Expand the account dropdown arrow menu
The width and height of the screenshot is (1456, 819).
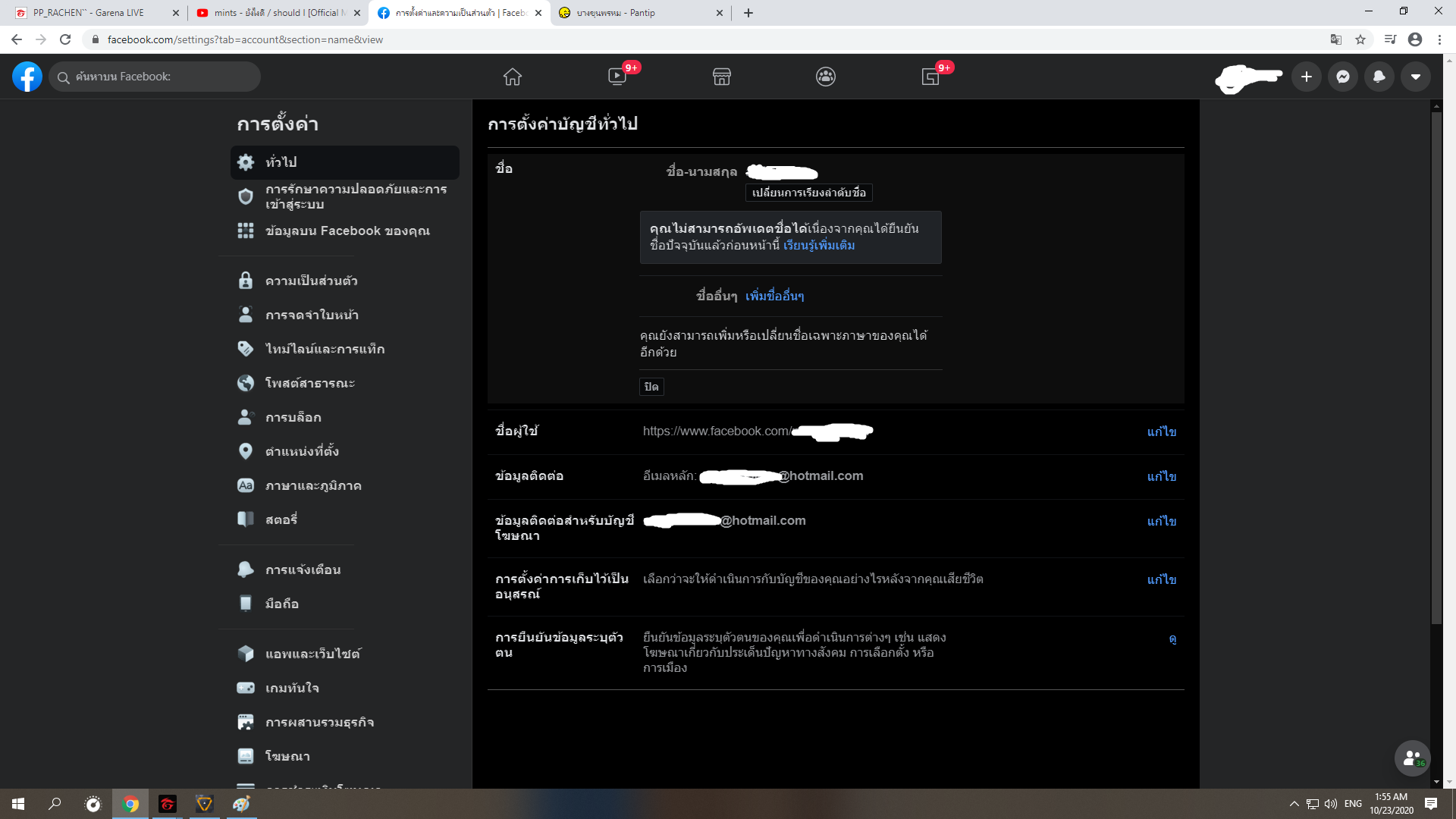click(x=1415, y=77)
